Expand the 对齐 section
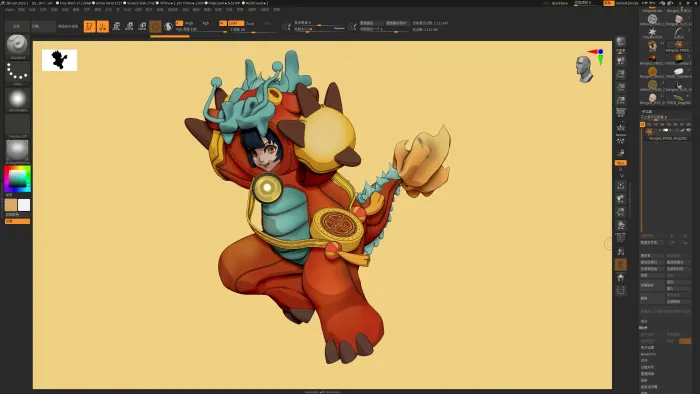Screen dimensions: 700x394 [x=644, y=361]
